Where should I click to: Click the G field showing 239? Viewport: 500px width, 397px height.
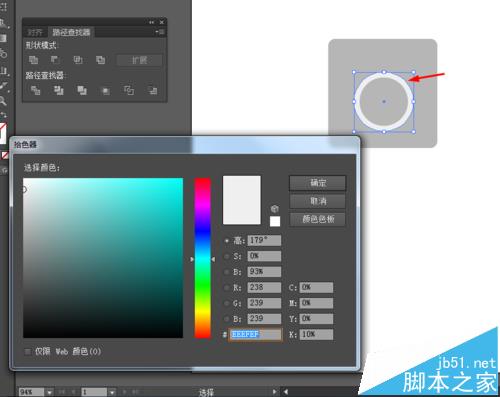[264, 303]
